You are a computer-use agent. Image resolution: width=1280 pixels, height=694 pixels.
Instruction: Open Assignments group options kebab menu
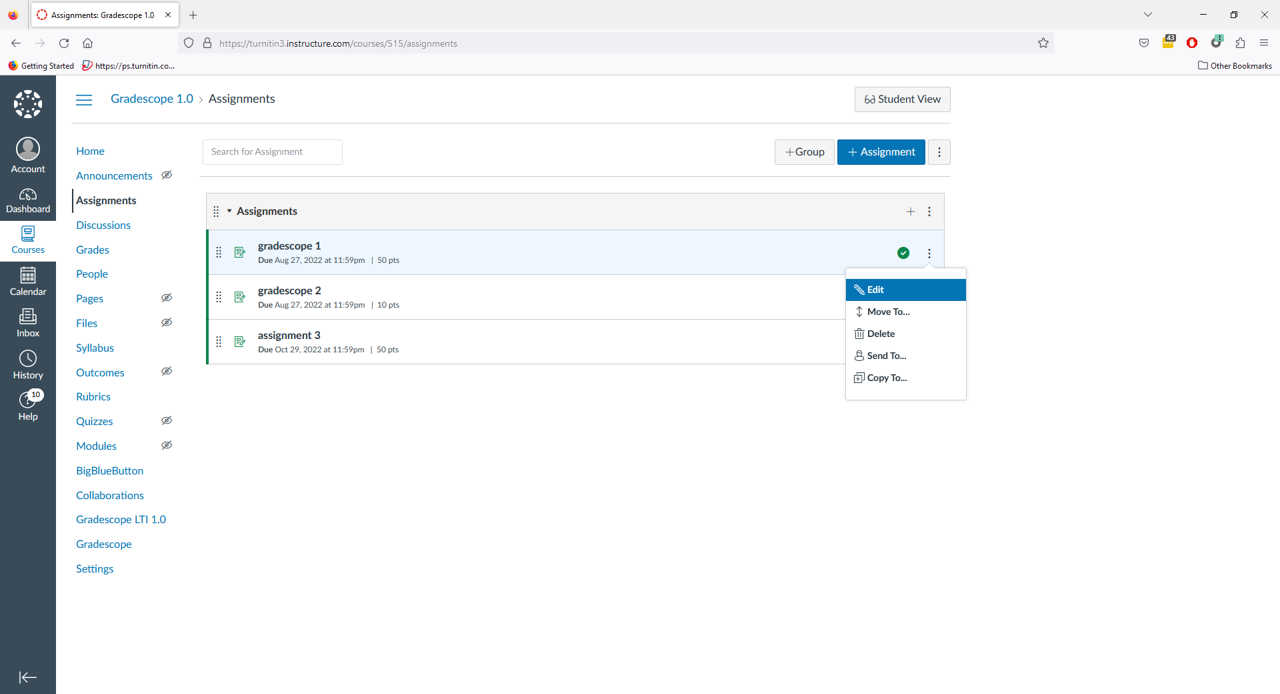coord(929,212)
